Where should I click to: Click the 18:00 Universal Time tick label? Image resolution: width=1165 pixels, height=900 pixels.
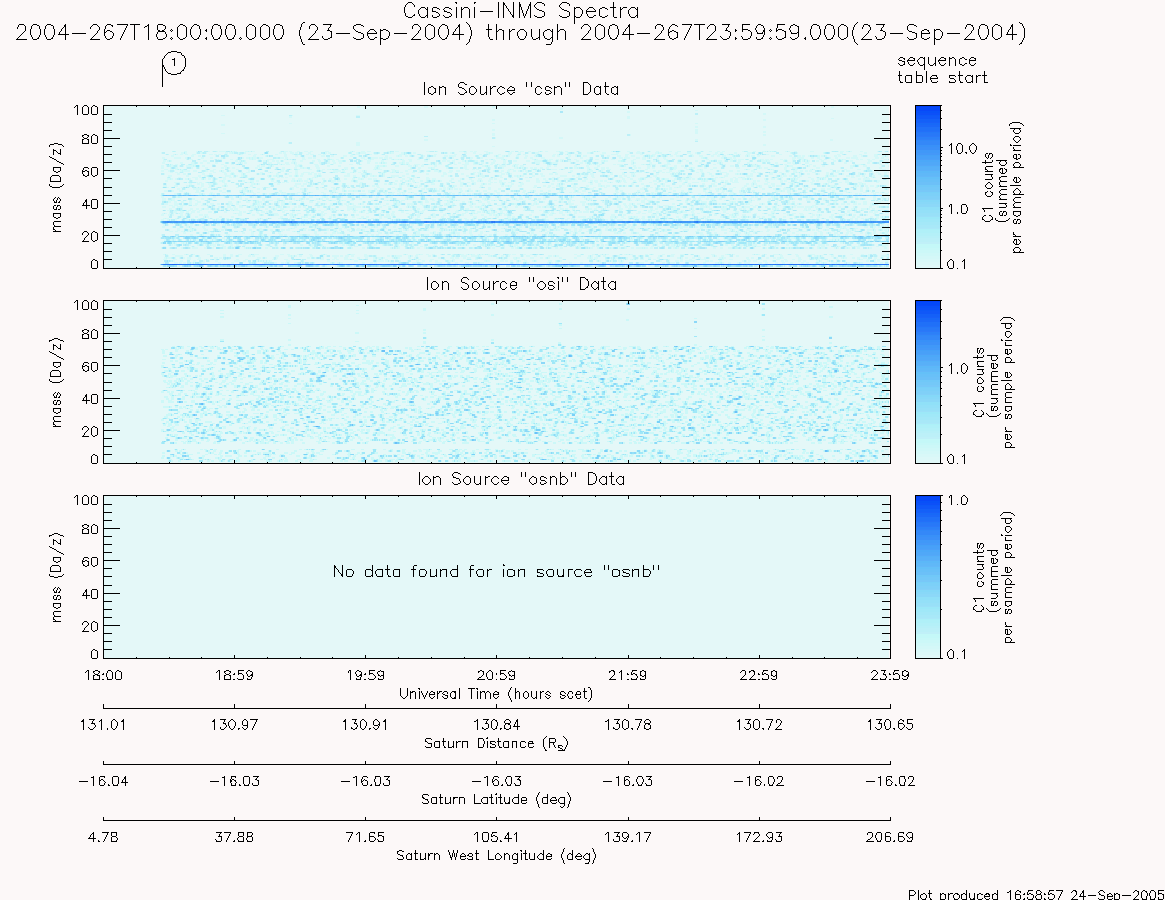tap(103, 676)
